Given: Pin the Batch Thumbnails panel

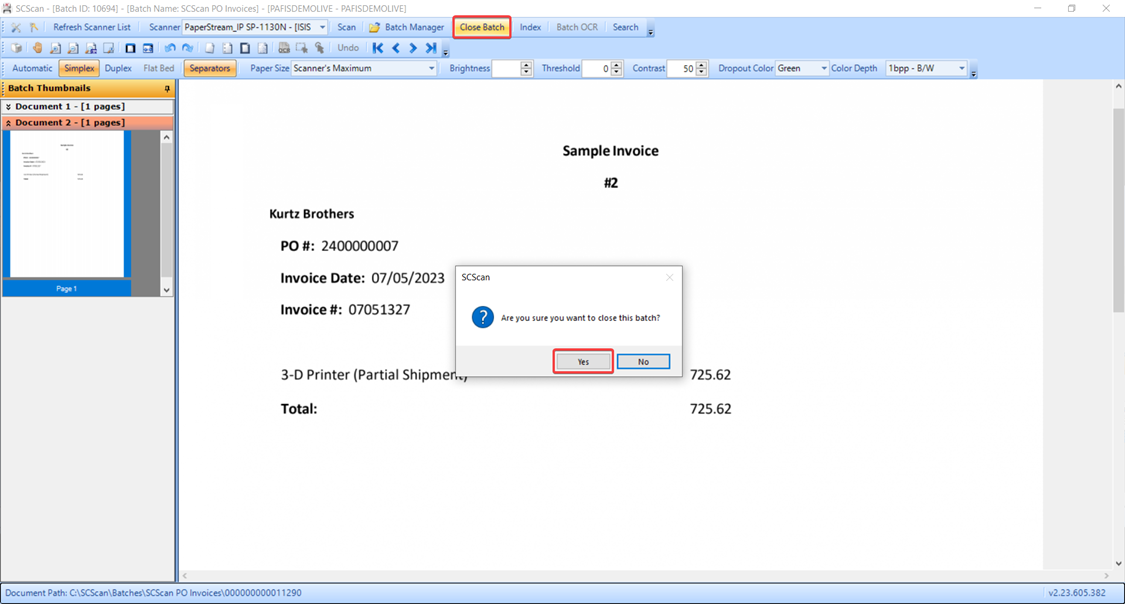Looking at the screenshot, I should [x=167, y=89].
